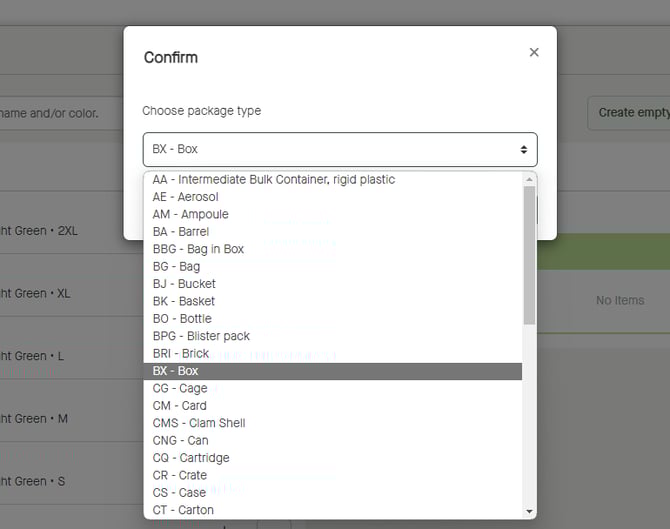
Task: Select BBG - Bag in Box
Action: coord(198,249)
